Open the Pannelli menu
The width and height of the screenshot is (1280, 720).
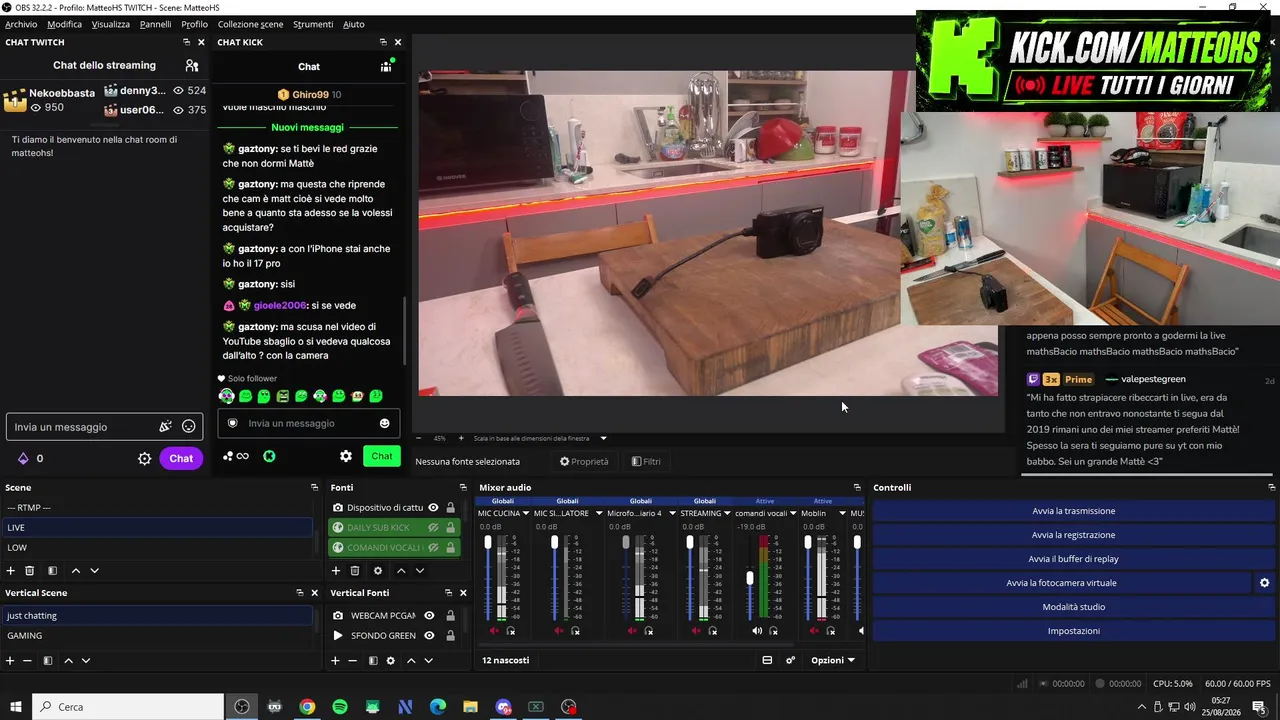(x=155, y=24)
